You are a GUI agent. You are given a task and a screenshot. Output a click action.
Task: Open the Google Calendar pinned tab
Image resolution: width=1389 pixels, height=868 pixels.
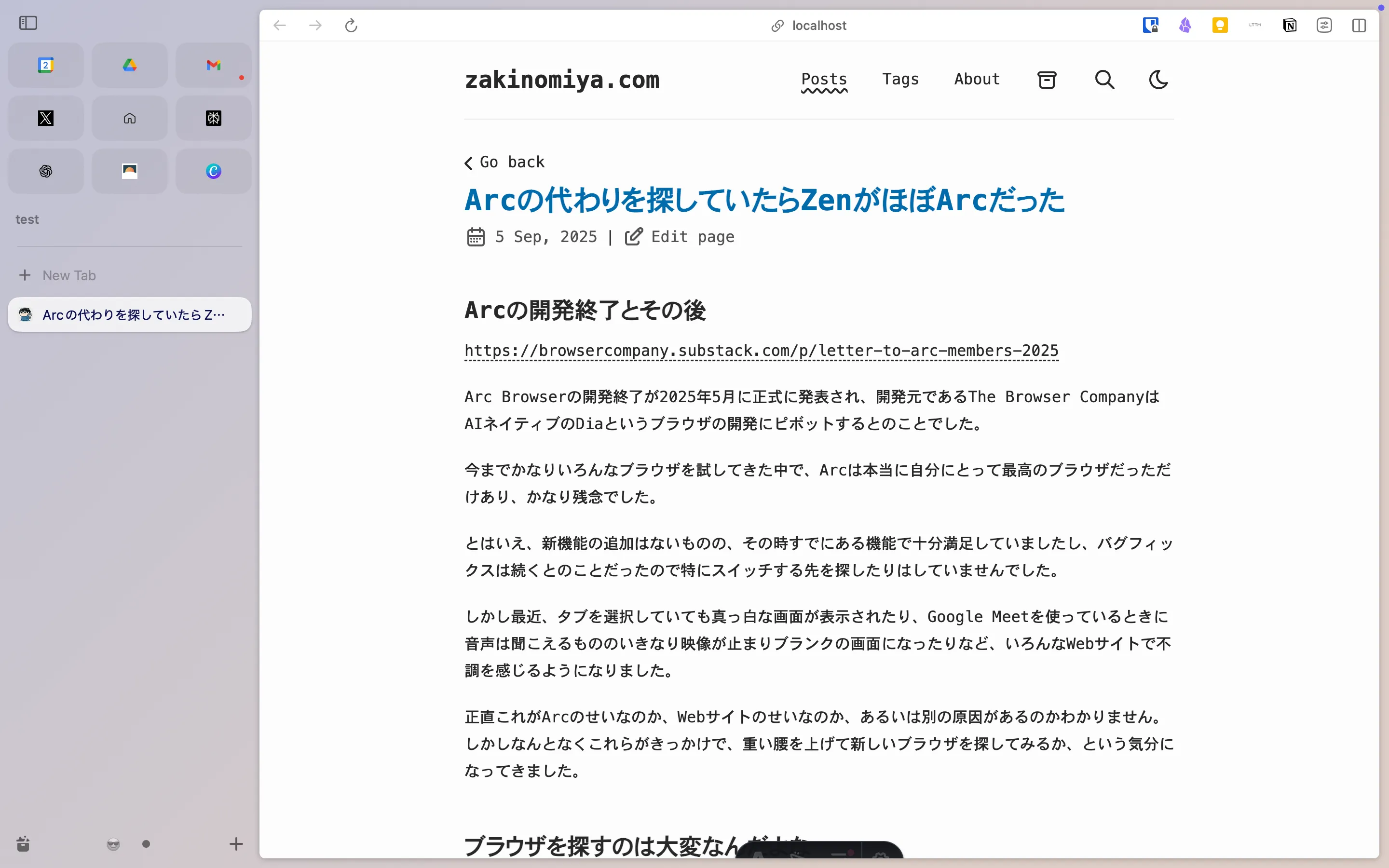click(x=45, y=65)
